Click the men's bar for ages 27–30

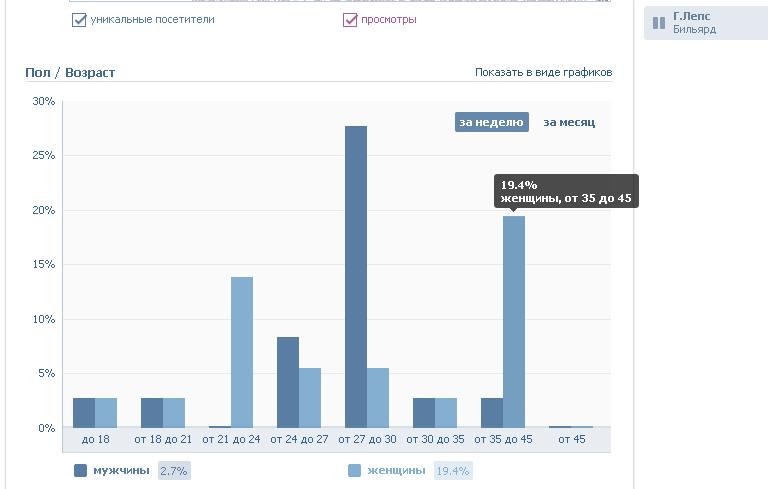pos(355,277)
